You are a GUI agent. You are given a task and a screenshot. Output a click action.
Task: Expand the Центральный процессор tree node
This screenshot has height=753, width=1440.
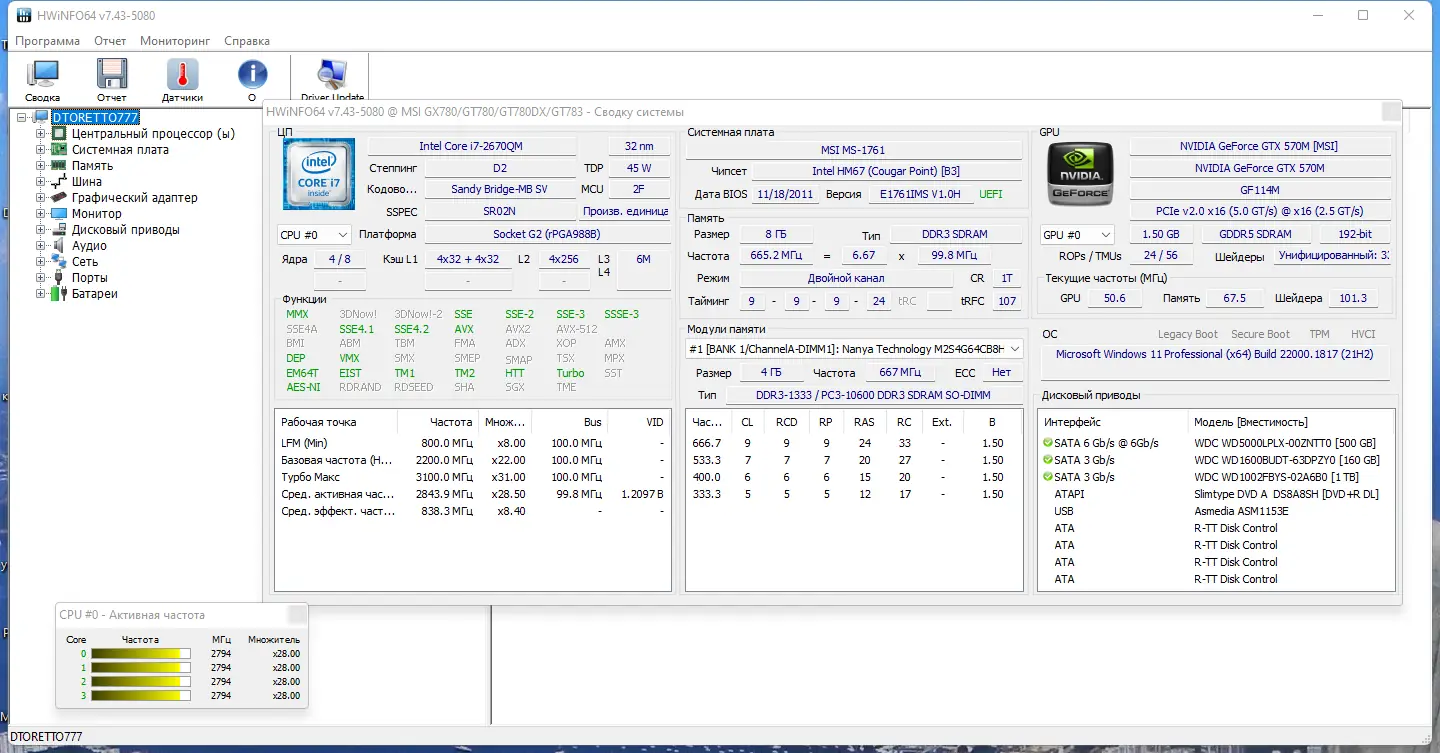click(41, 134)
